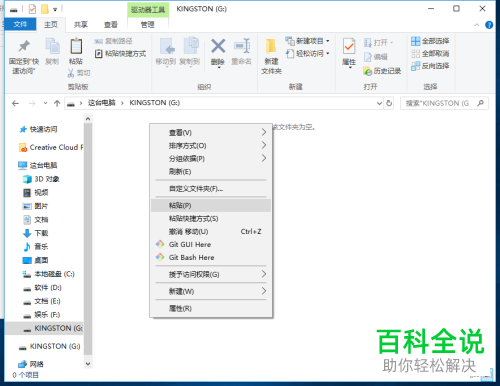The height and width of the screenshot is (386, 500).
Task: Click the 新建项目 ribbon button
Action: [x=307, y=41]
